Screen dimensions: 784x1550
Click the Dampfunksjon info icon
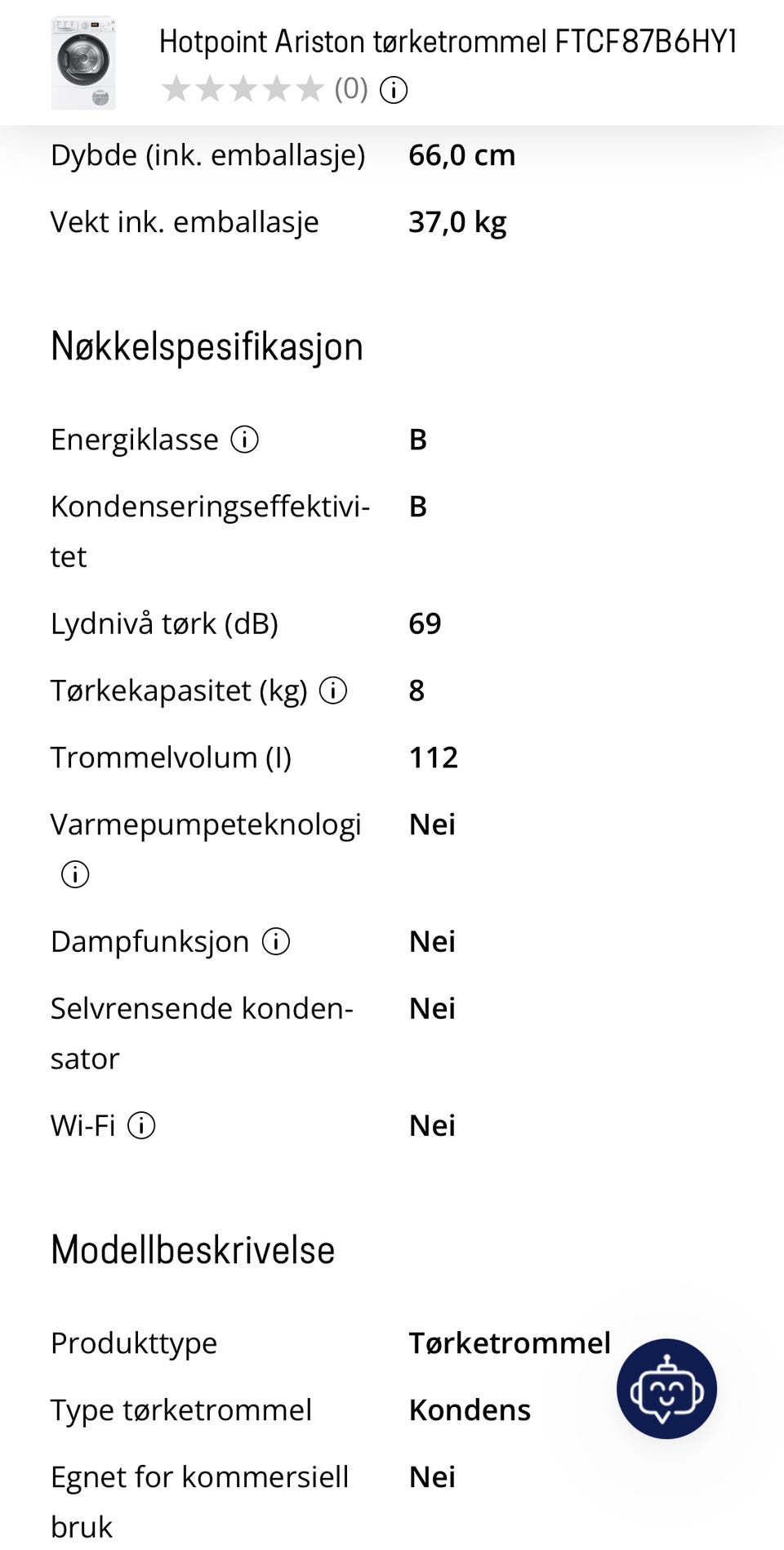[x=276, y=941]
